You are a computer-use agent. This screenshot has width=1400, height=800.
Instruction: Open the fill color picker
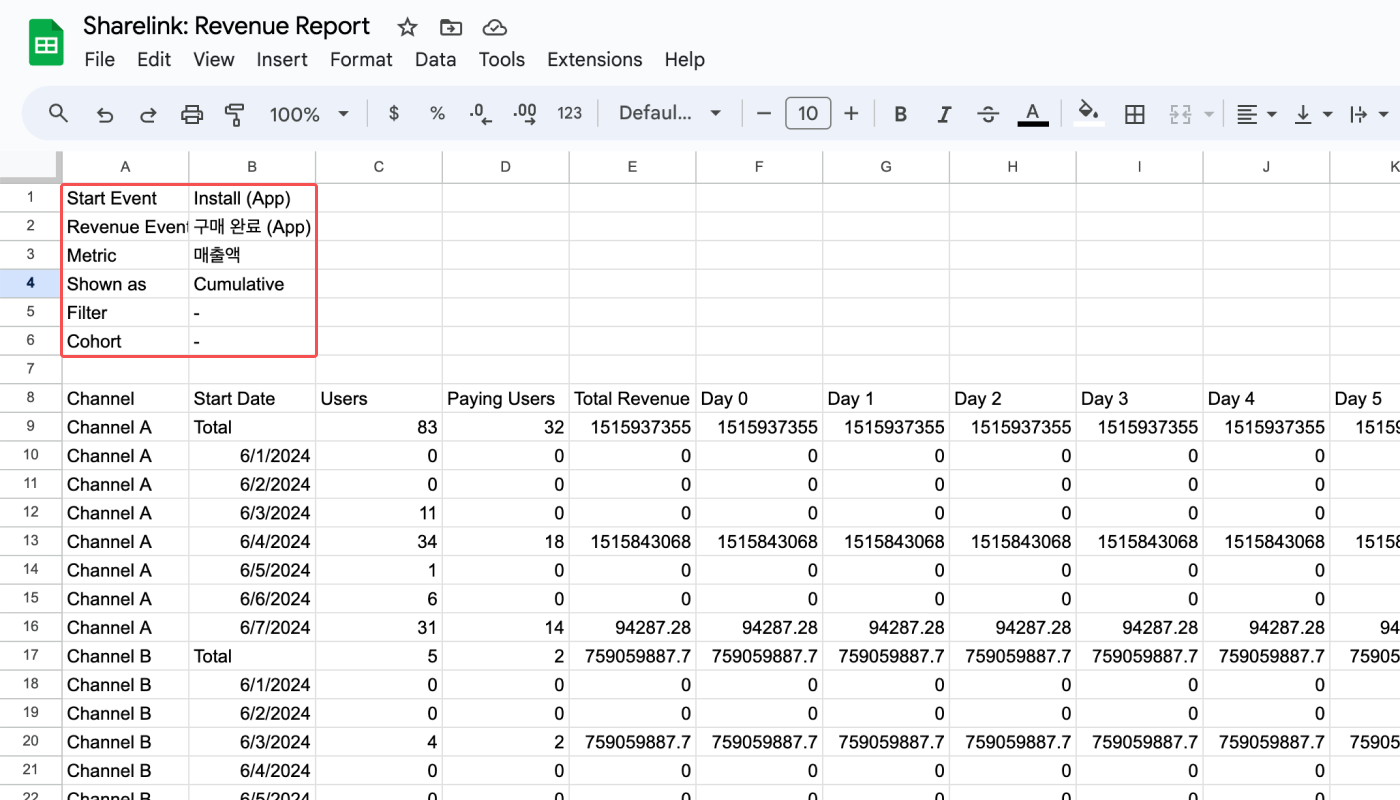click(x=1089, y=114)
